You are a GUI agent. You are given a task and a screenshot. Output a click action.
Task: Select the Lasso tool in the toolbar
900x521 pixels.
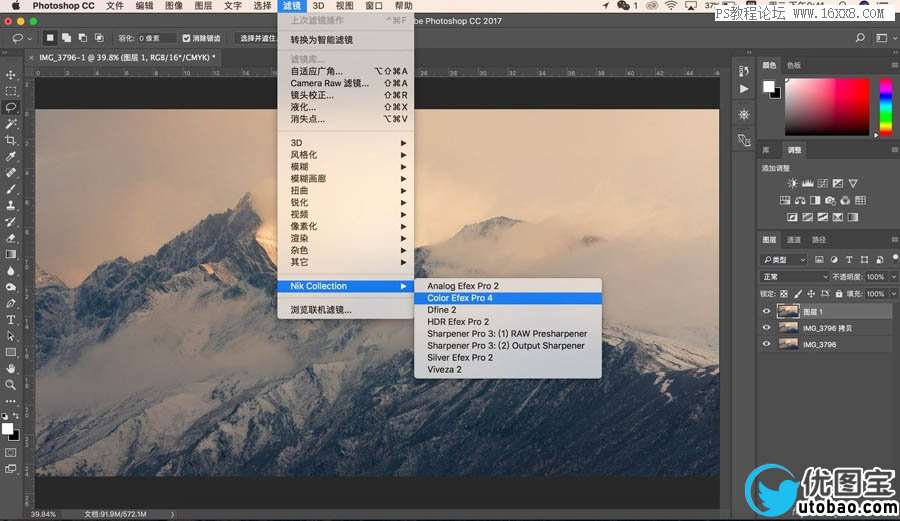(x=10, y=107)
